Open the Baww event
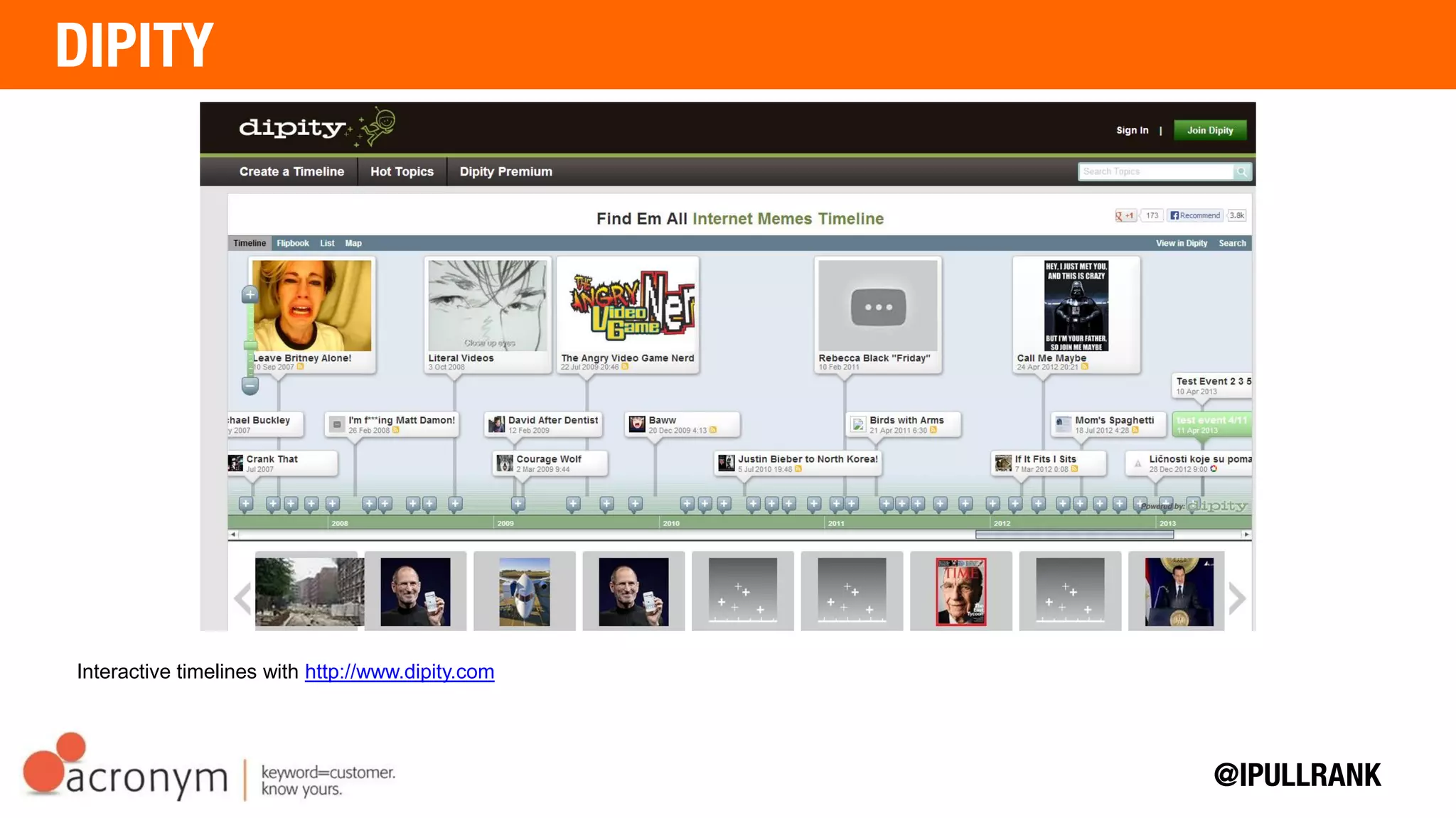 coord(682,424)
